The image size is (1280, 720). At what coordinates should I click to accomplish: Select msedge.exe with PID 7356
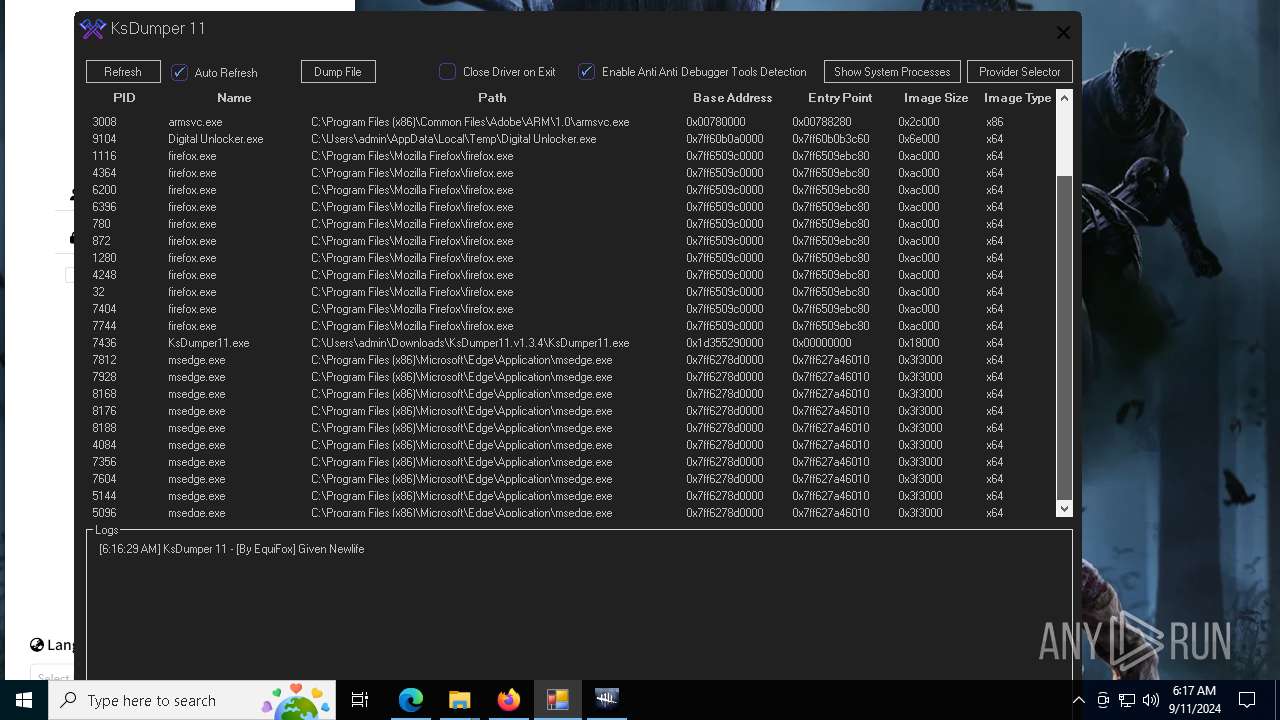pos(570,462)
